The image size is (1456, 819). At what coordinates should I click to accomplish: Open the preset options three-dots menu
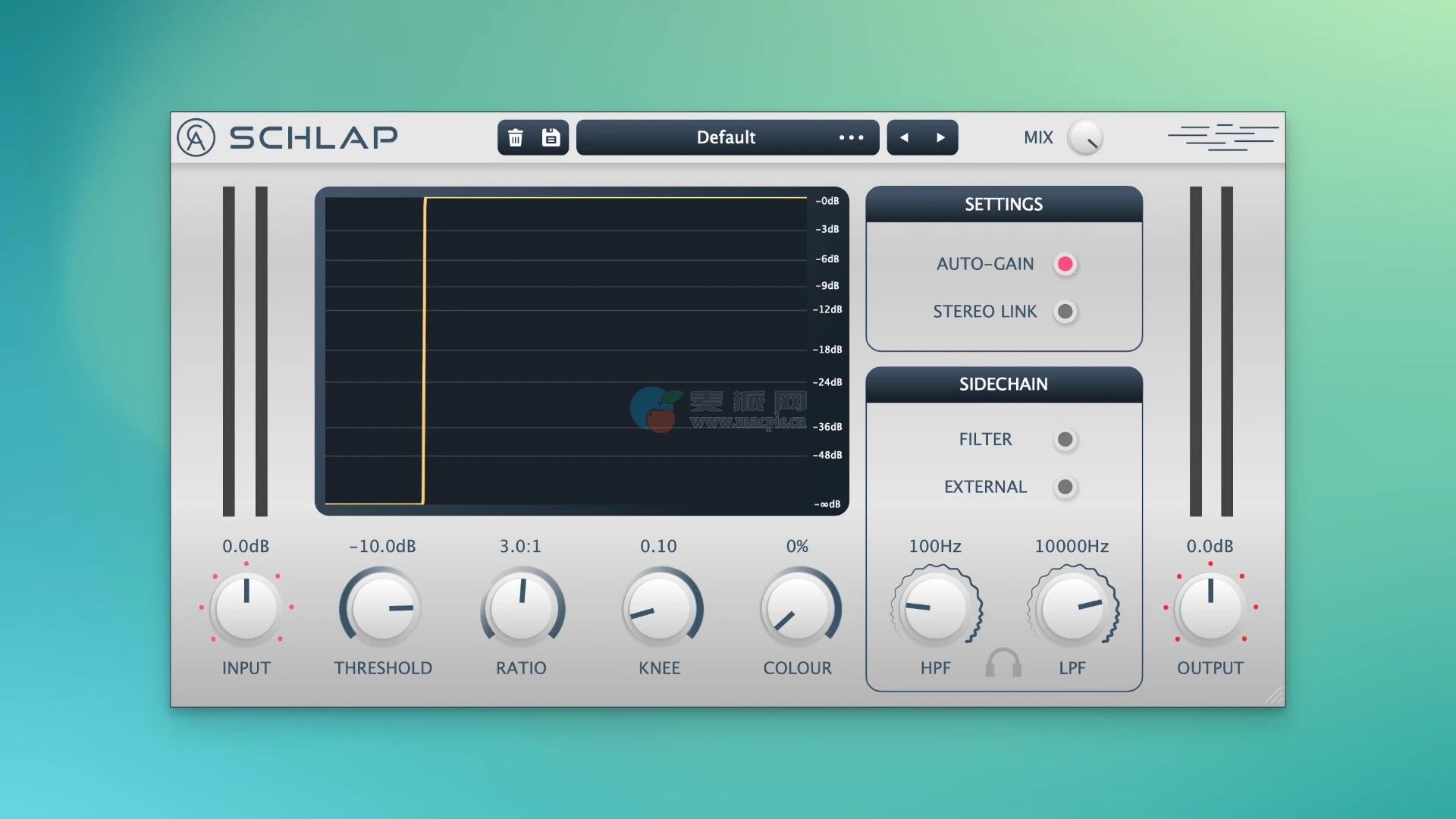[851, 137]
